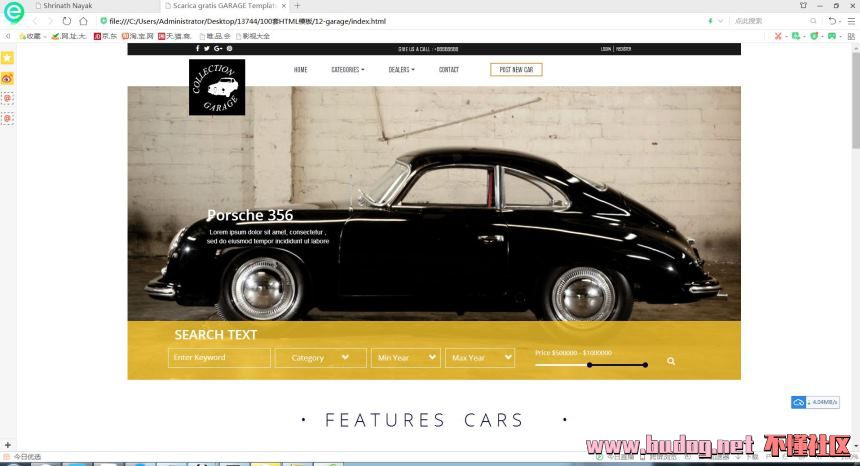Viewport: 860px width, 466px height.
Task: Open the 收藏 favorites bookmark
Action: (x=31, y=36)
